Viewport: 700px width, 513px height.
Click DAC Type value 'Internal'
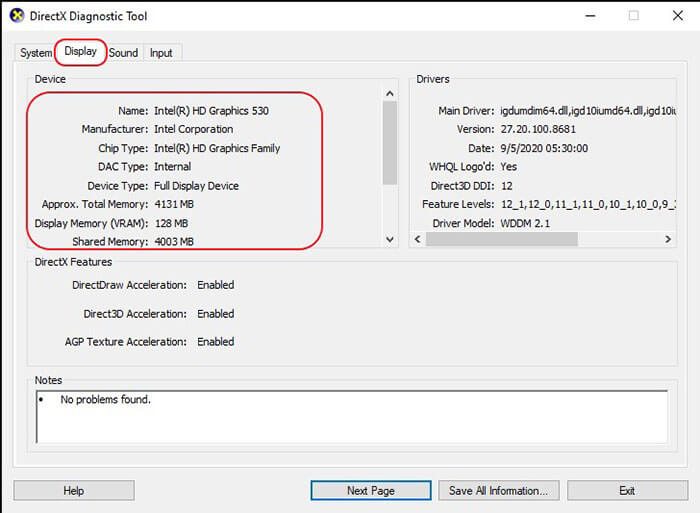(x=172, y=167)
